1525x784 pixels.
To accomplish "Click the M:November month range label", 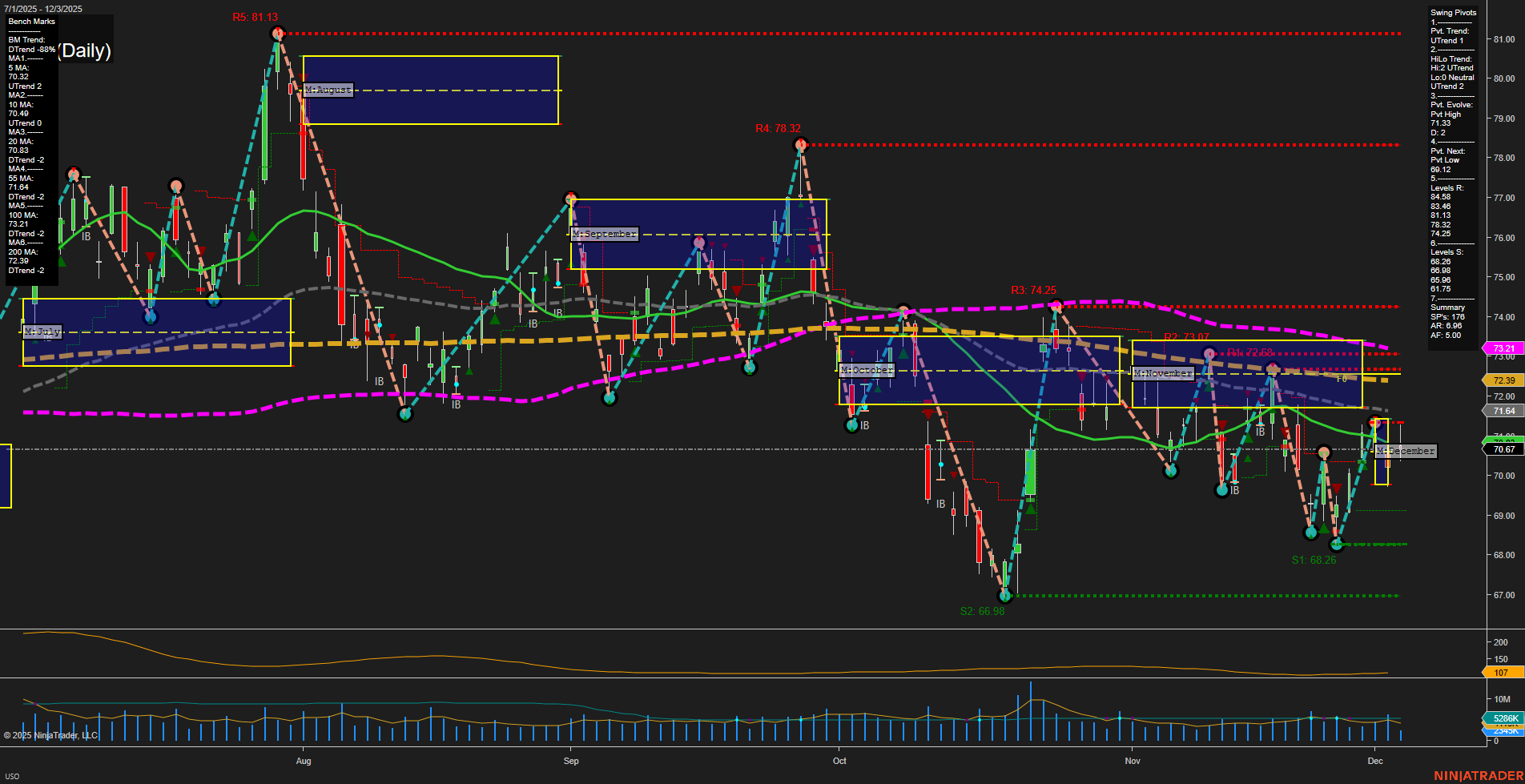I will pos(1162,373).
